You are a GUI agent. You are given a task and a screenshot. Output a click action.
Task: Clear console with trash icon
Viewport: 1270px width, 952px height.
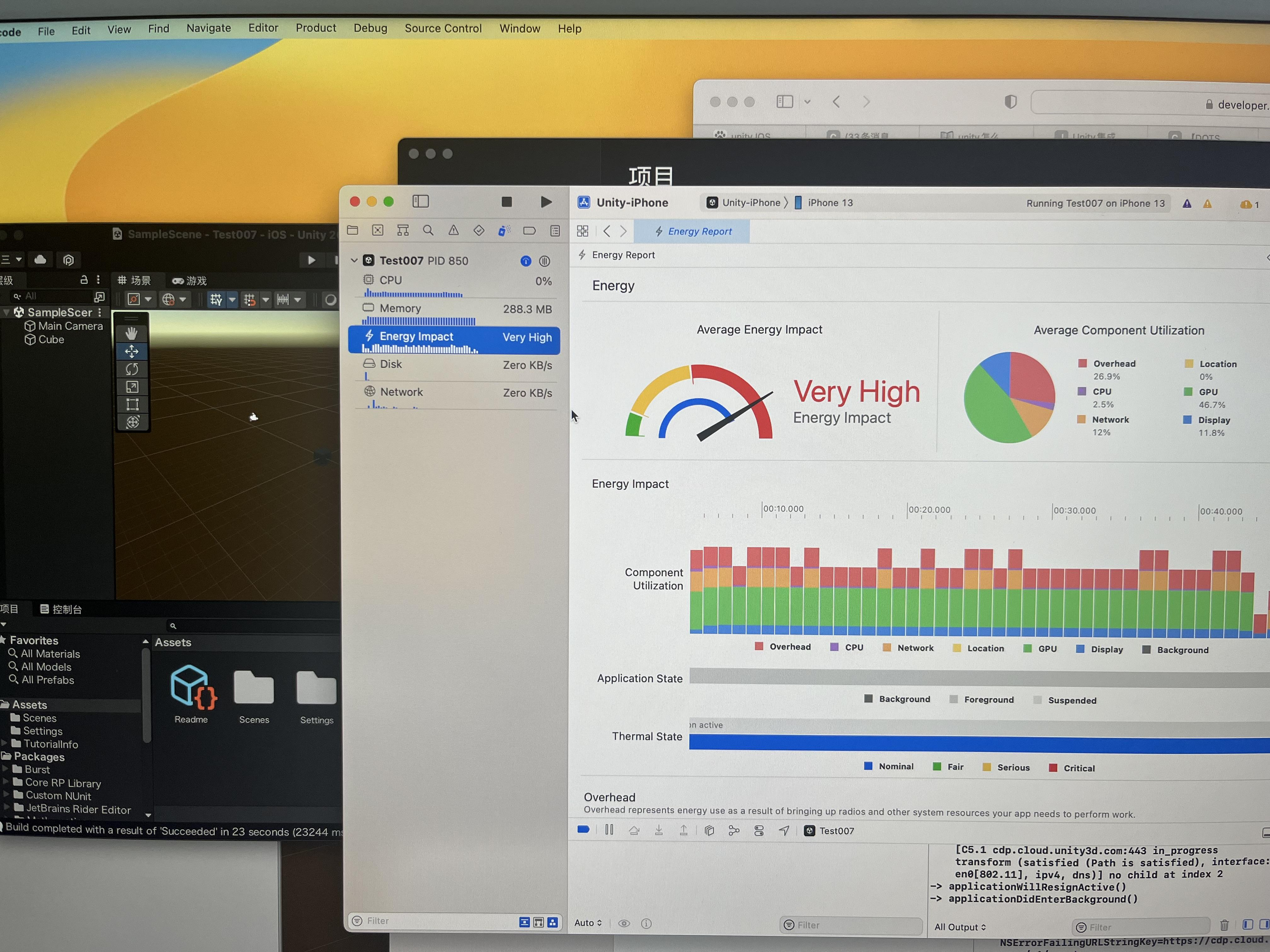tap(1224, 925)
